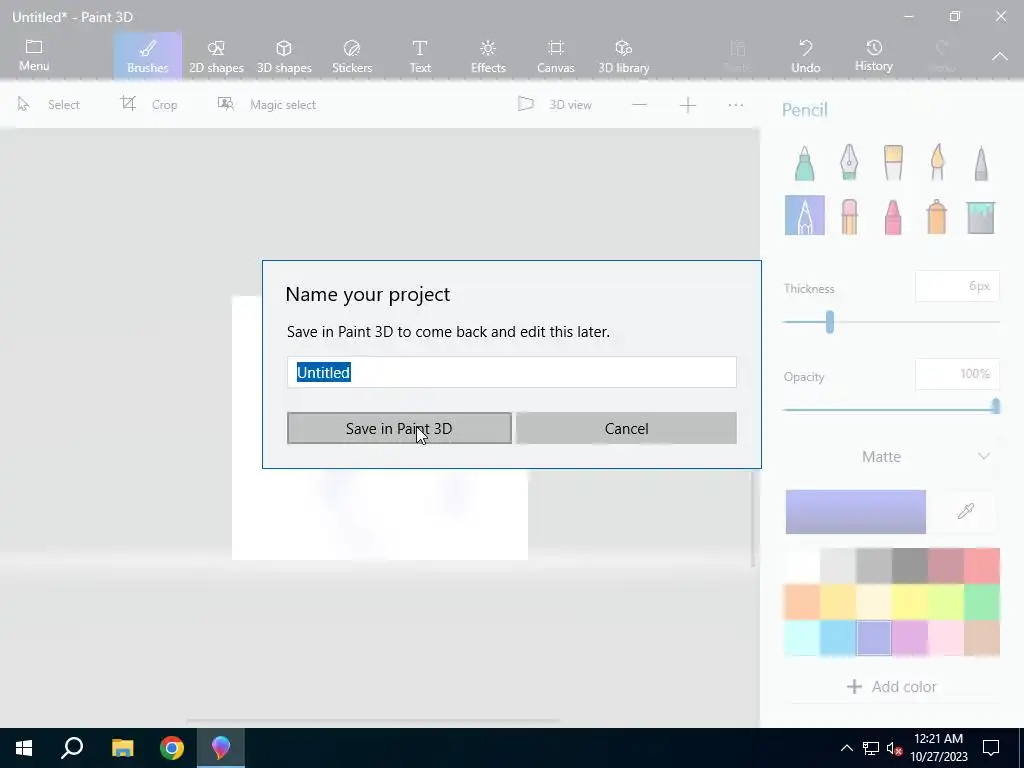Click Paint 3D taskbar icon
The image size is (1024, 768).
point(221,748)
